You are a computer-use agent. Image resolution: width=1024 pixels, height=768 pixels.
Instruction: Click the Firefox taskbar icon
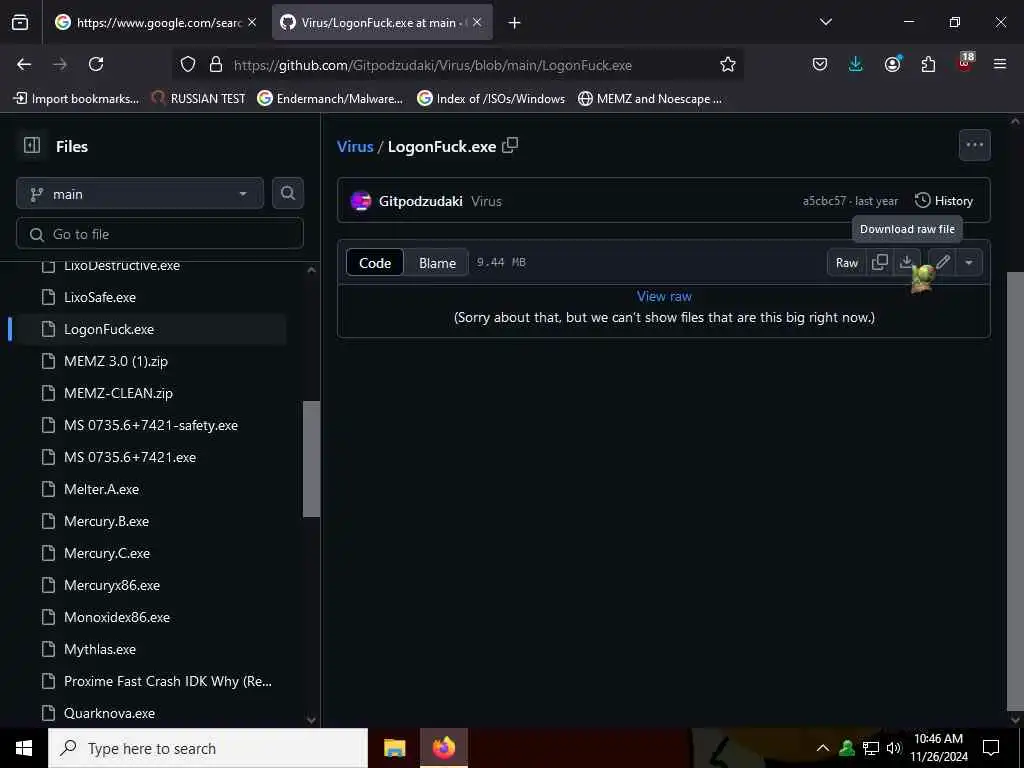[443, 748]
